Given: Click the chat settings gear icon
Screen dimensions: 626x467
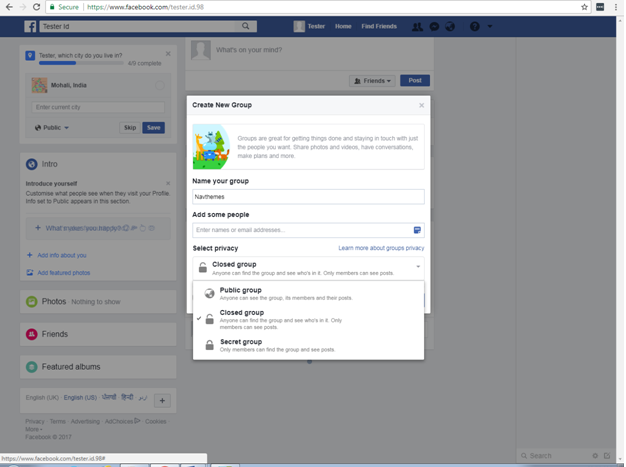Looking at the screenshot, I should point(595,455).
